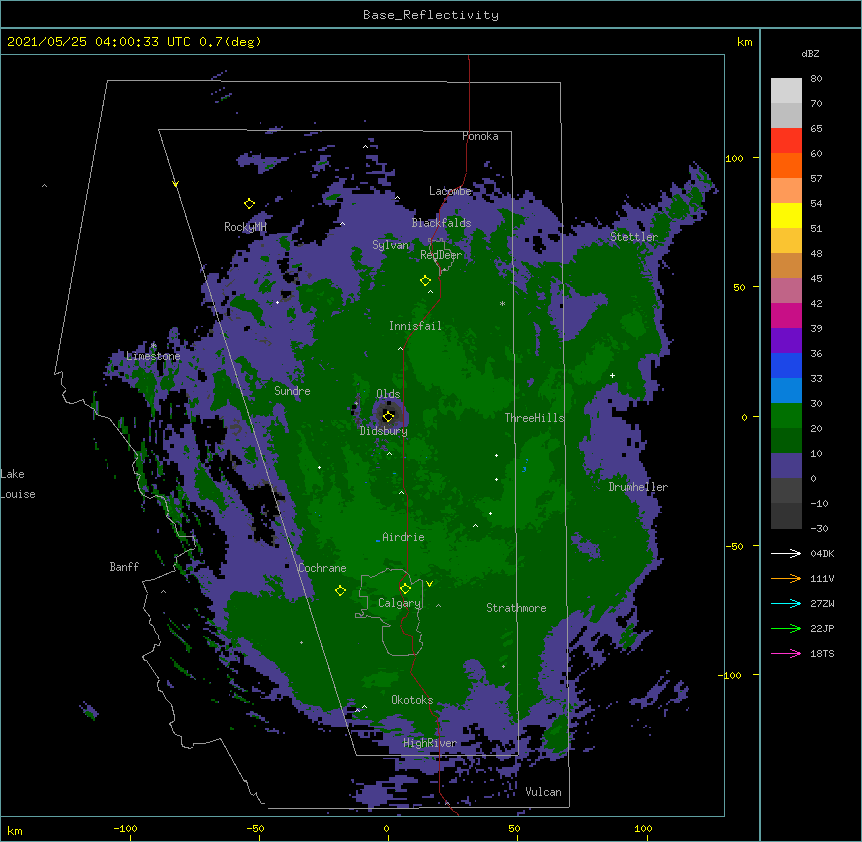This screenshot has width=862, height=842.
Task: Select the radar site marker between Olds and Didsbury
Action: click(388, 416)
